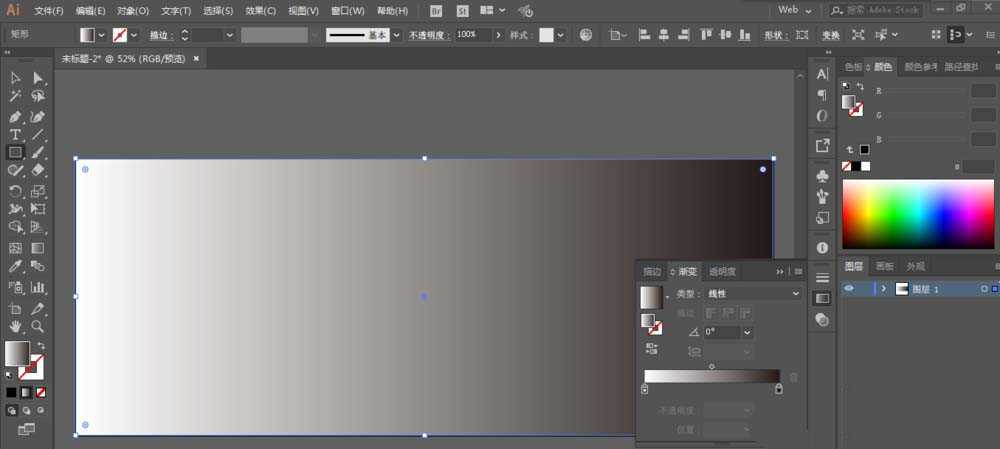
Task: Select the Type tool in the toolbox
Action: click(15, 134)
